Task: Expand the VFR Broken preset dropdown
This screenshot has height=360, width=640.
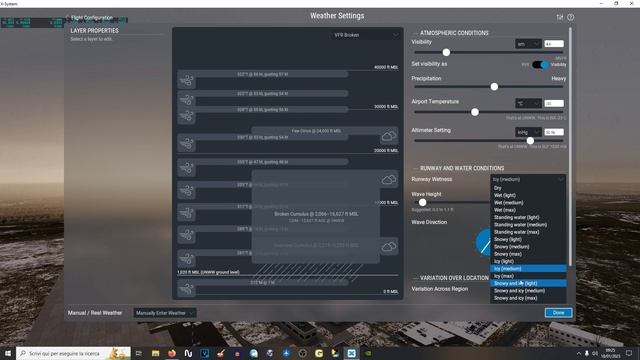Action: pyautogui.click(x=365, y=35)
